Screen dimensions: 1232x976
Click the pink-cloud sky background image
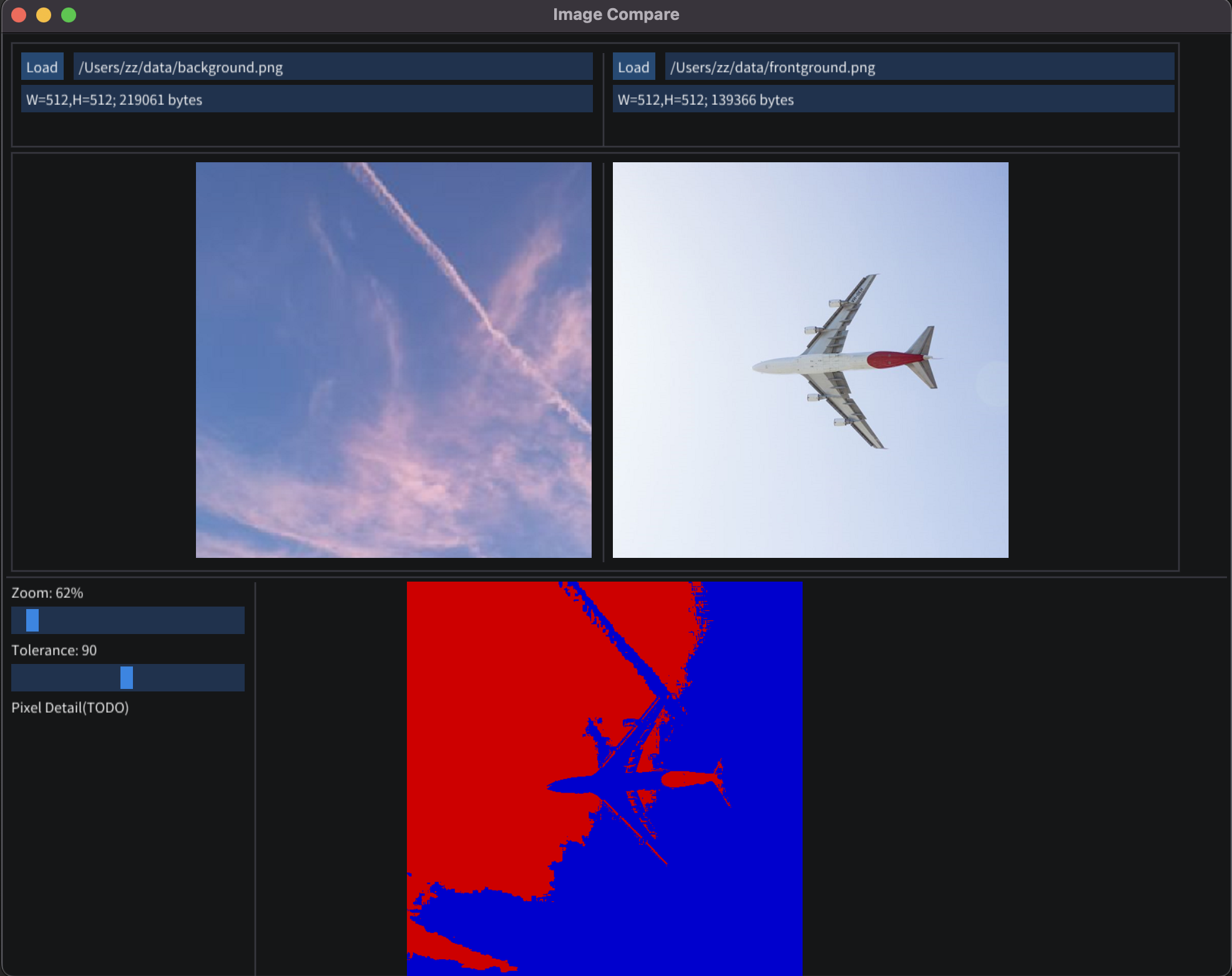coord(393,360)
